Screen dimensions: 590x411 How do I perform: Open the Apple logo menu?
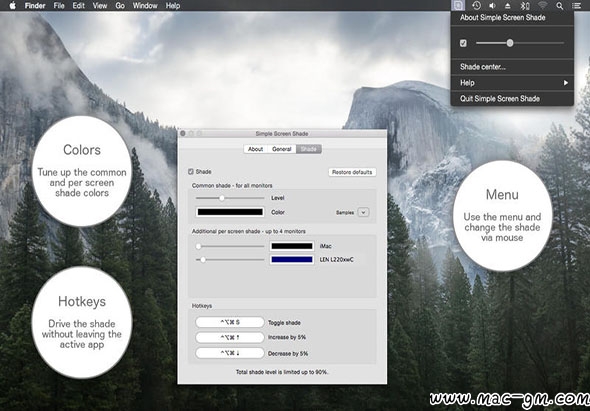click(12, 5)
